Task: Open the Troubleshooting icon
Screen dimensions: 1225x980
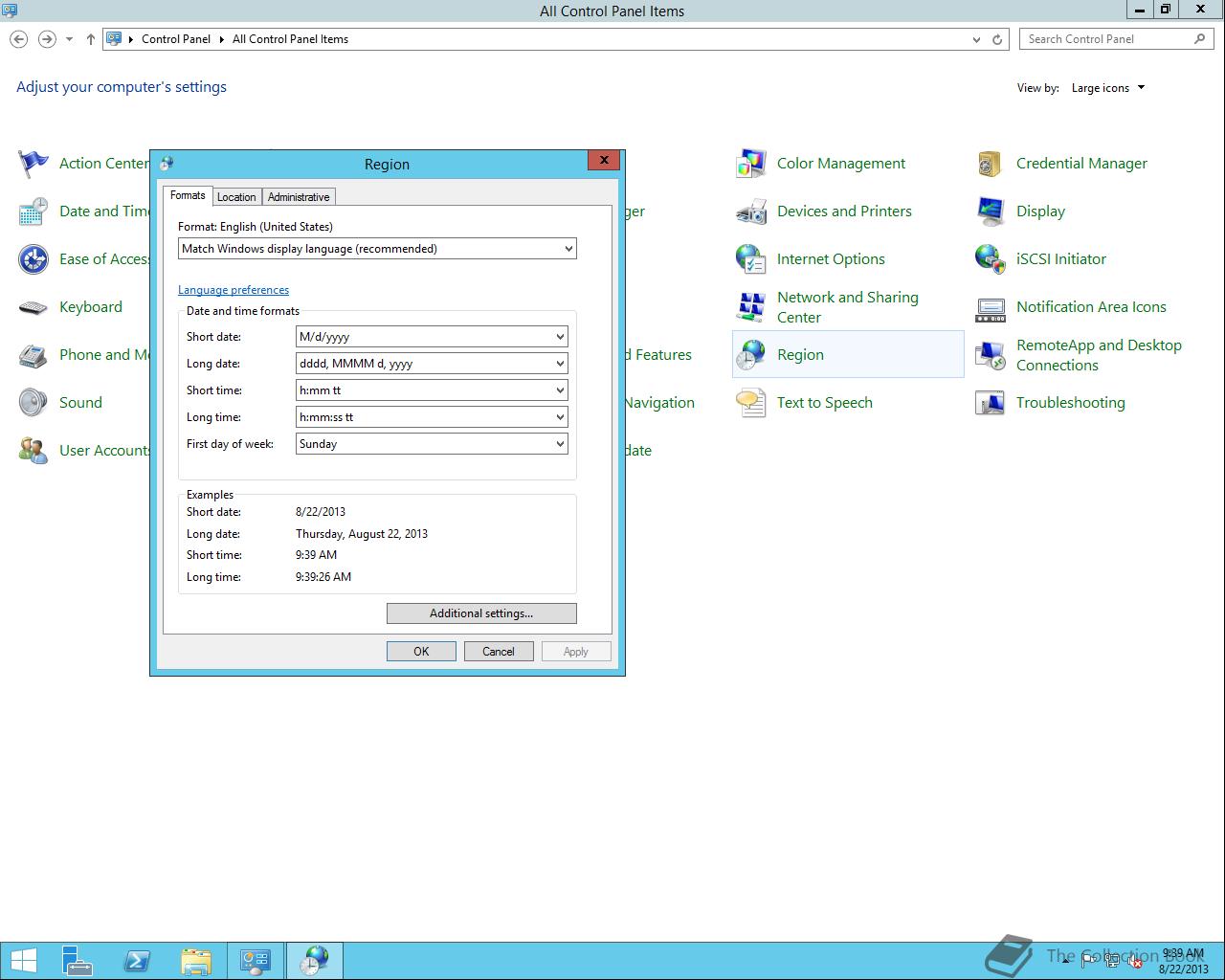Action: click(991, 403)
